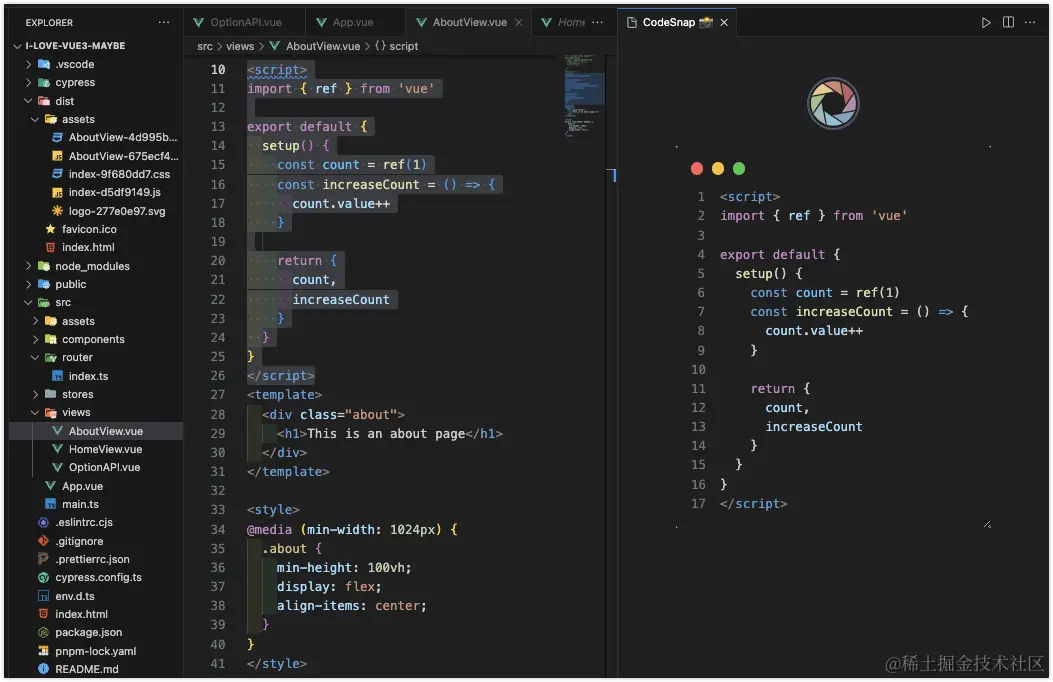Image resolution: width=1053 pixels, height=682 pixels.
Task: Click the src breadcrumb segment
Action: [x=205, y=46]
